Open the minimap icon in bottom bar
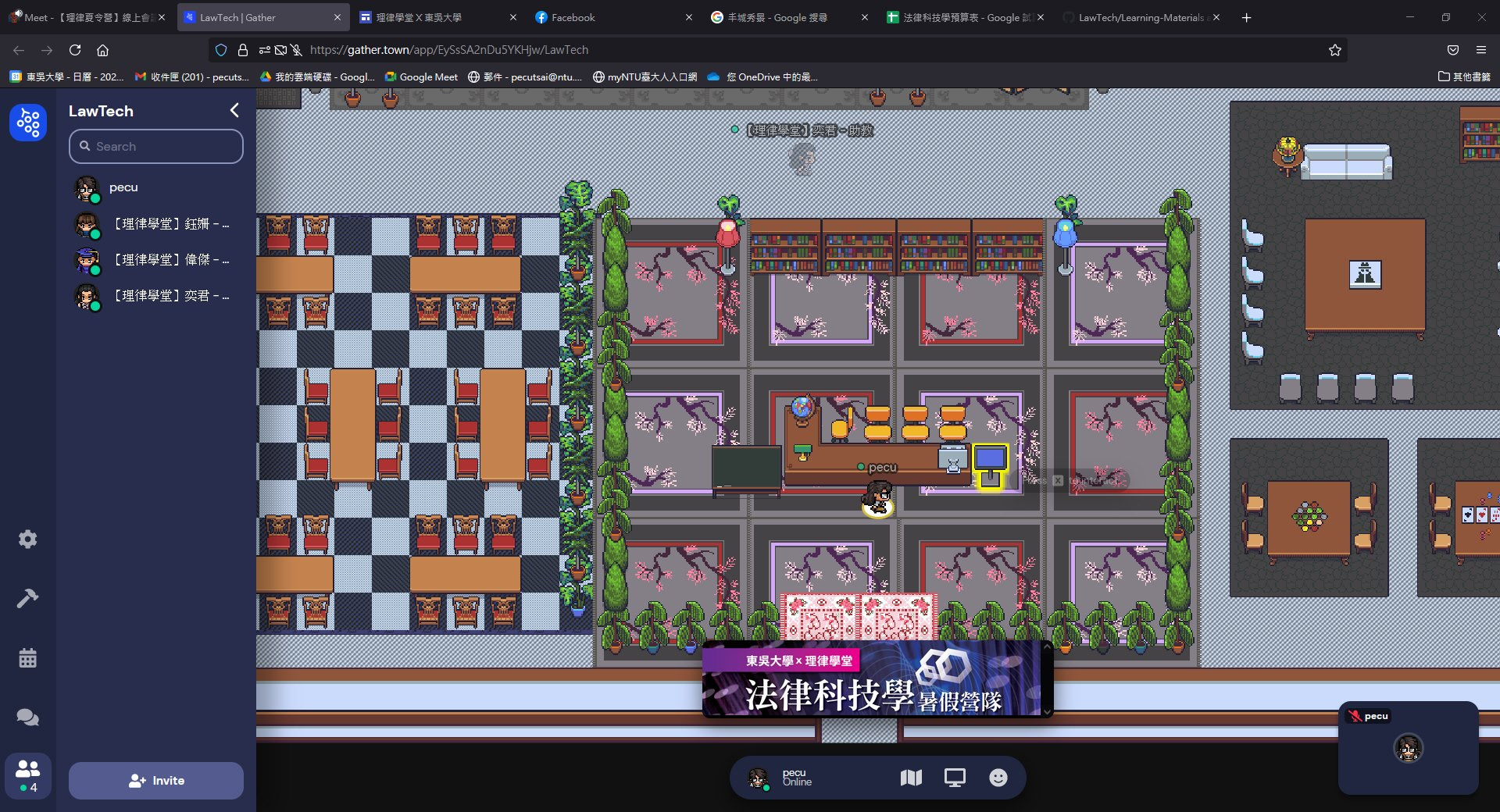The height and width of the screenshot is (812, 1500). pyautogui.click(x=911, y=778)
